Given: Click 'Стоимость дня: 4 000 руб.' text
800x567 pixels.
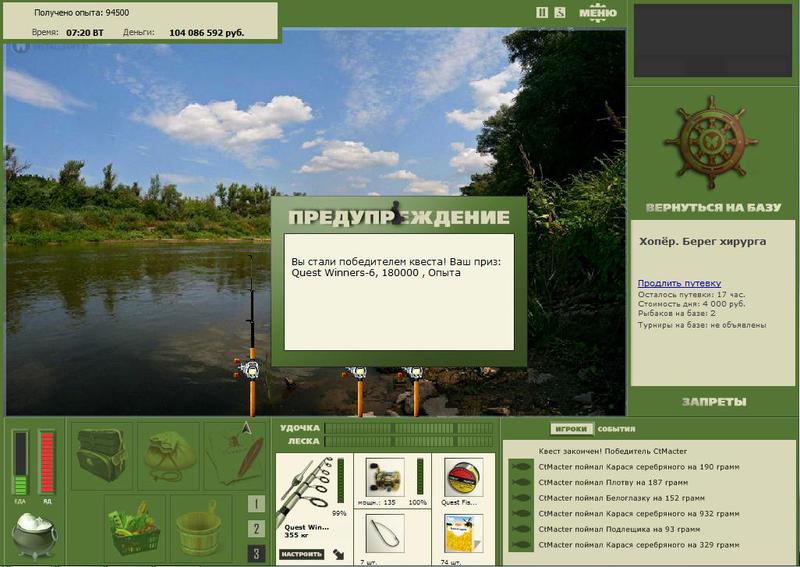Looking at the screenshot, I should 691,304.
